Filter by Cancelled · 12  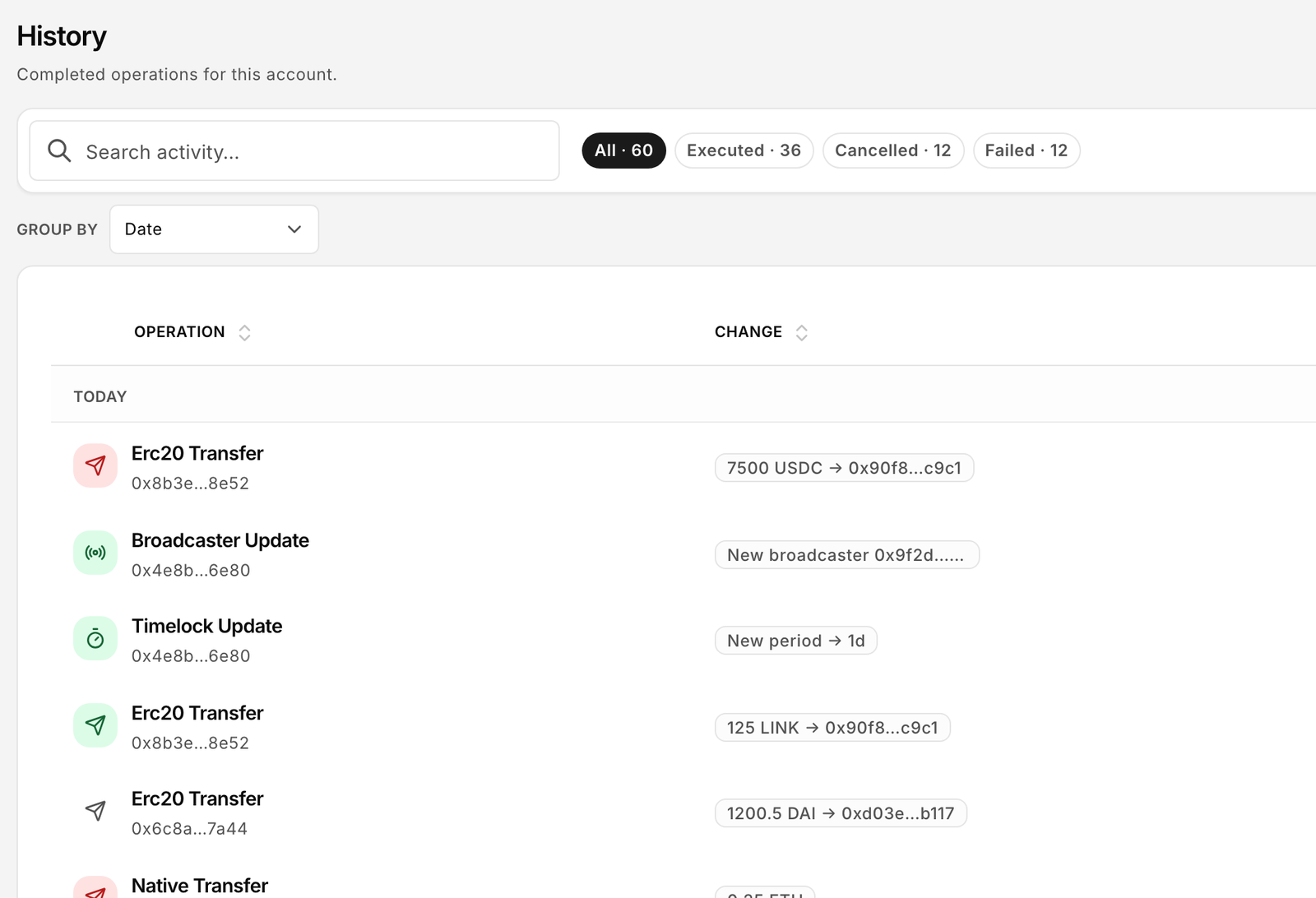click(x=893, y=150)
